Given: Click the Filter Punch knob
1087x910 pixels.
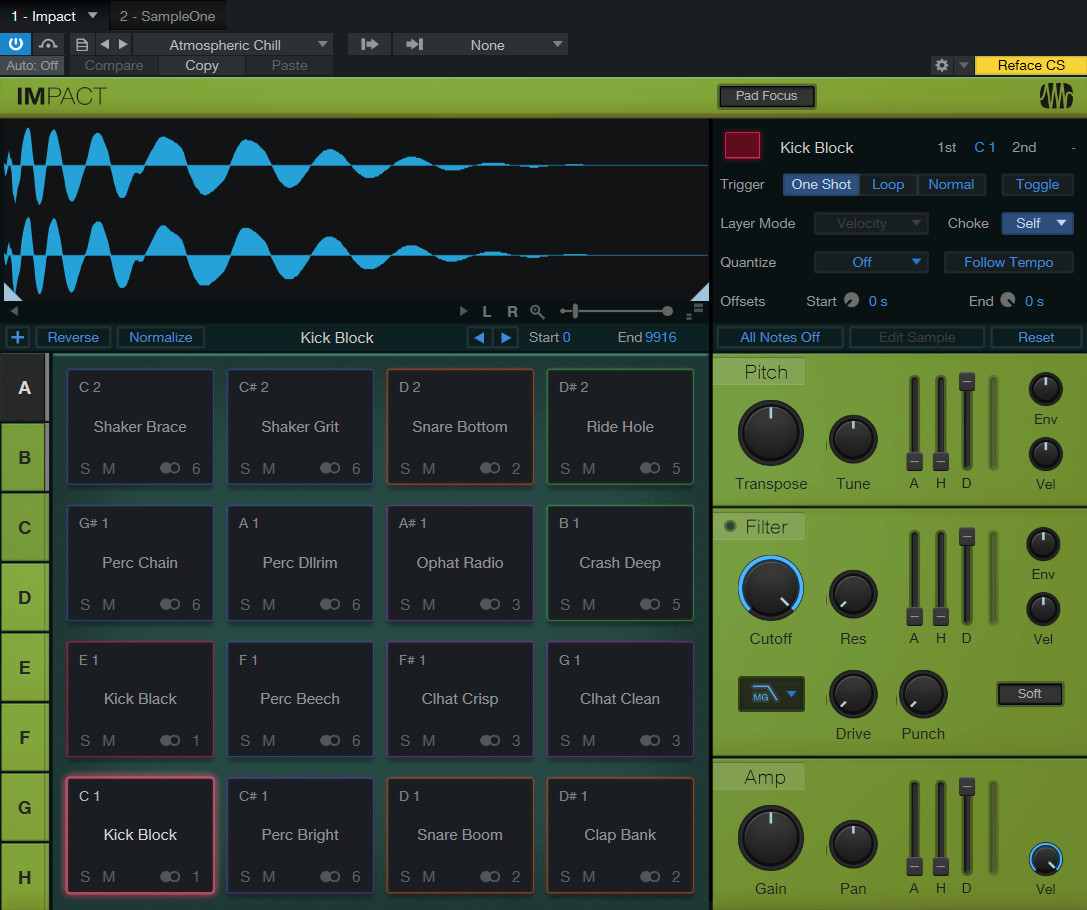Looking at the screenshot, I should [923, 694].
